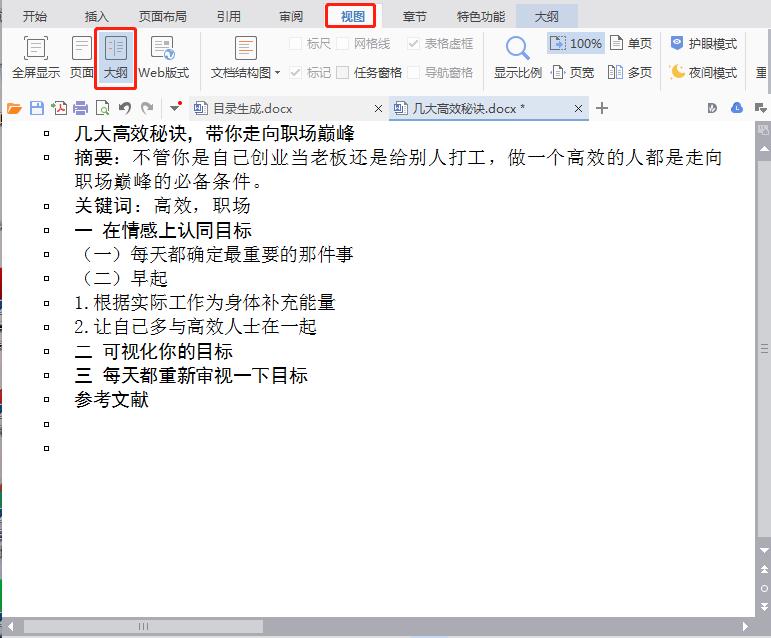Click the blue cloud icon right of tab bar
Image resolution: width=771 pixels, height=638 pixels.
pos(737,107)
